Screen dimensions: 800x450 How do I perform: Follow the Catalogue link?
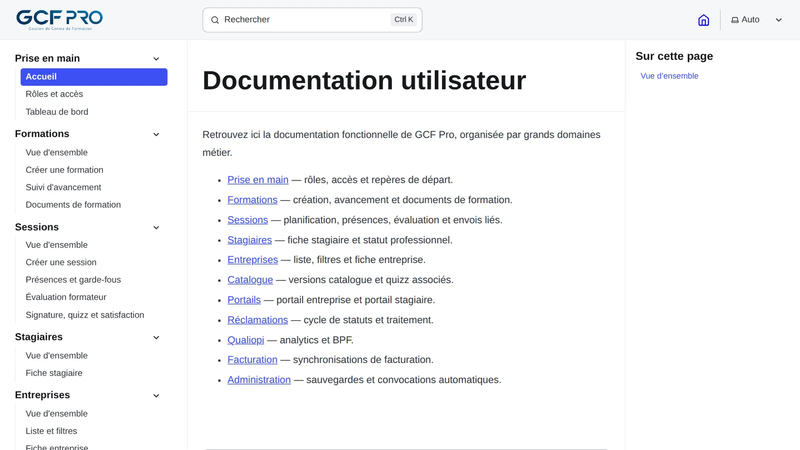click(250, 280)
